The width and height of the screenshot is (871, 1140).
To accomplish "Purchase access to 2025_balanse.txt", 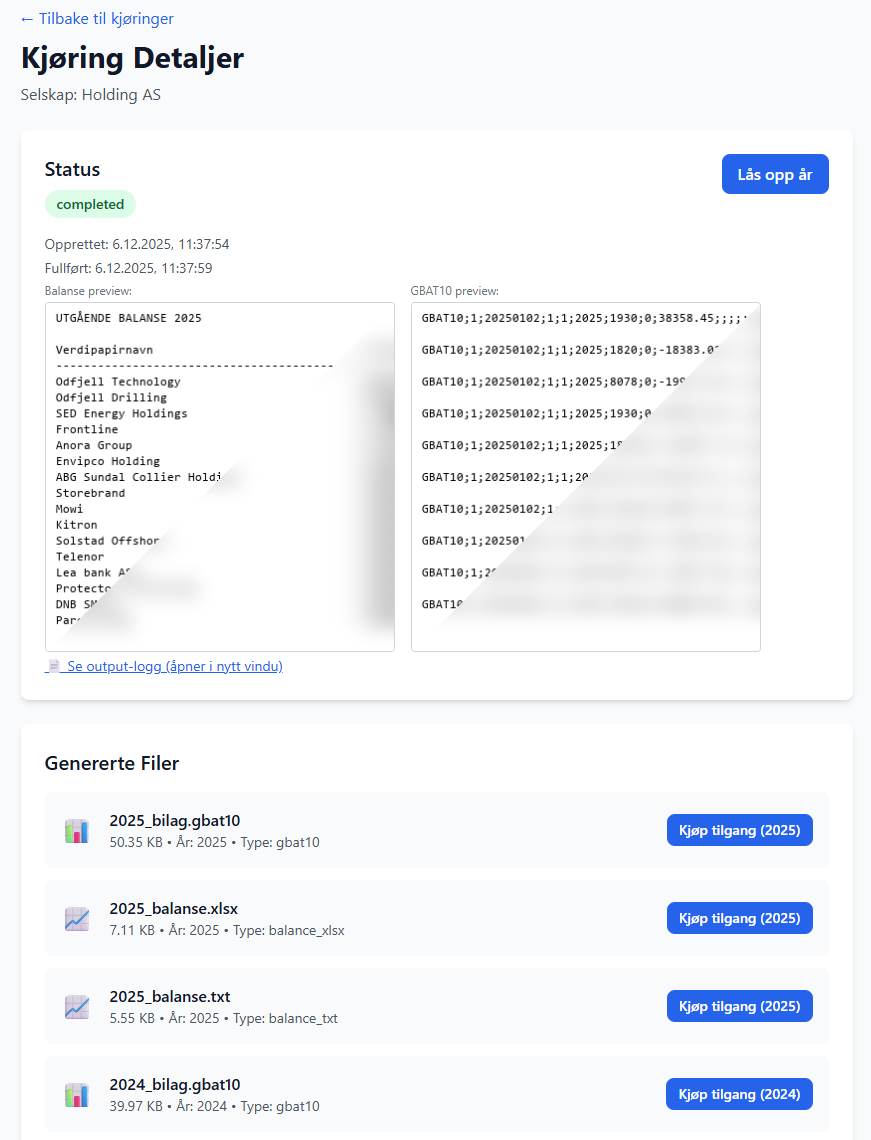I will pyautogui.click(x=739, y=1006).
